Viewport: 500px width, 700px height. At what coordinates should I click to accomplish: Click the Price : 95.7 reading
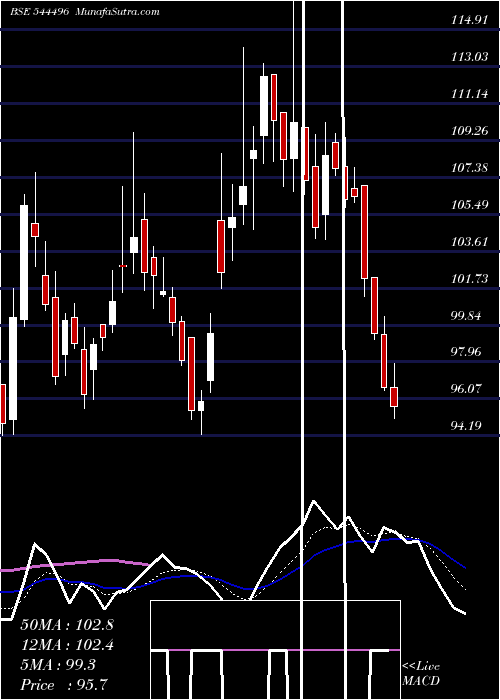pos(64,685)
